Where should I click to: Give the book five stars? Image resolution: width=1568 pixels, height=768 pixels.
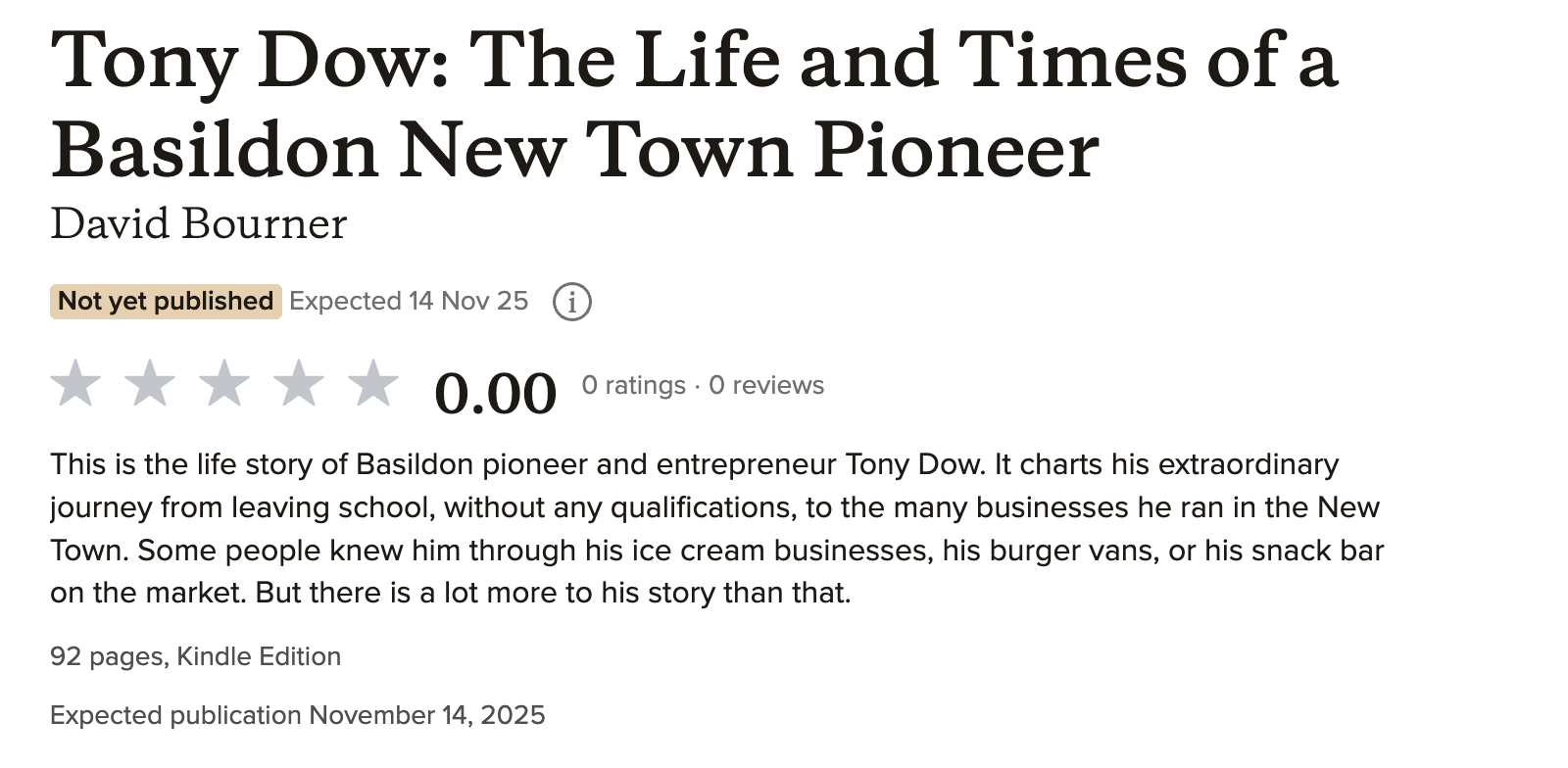coord(373,383)
